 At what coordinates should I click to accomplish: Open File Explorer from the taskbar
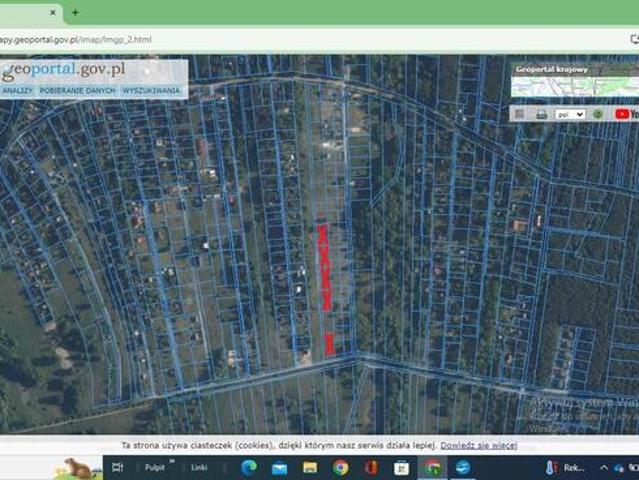pyautogui.click(x=310, y=467)
